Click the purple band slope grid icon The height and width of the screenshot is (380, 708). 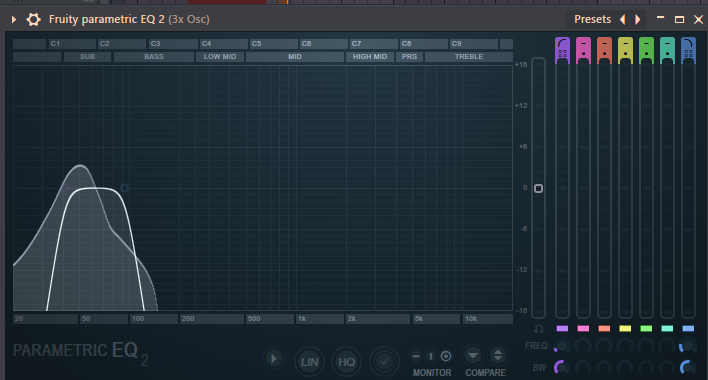[x=563, y=54]
